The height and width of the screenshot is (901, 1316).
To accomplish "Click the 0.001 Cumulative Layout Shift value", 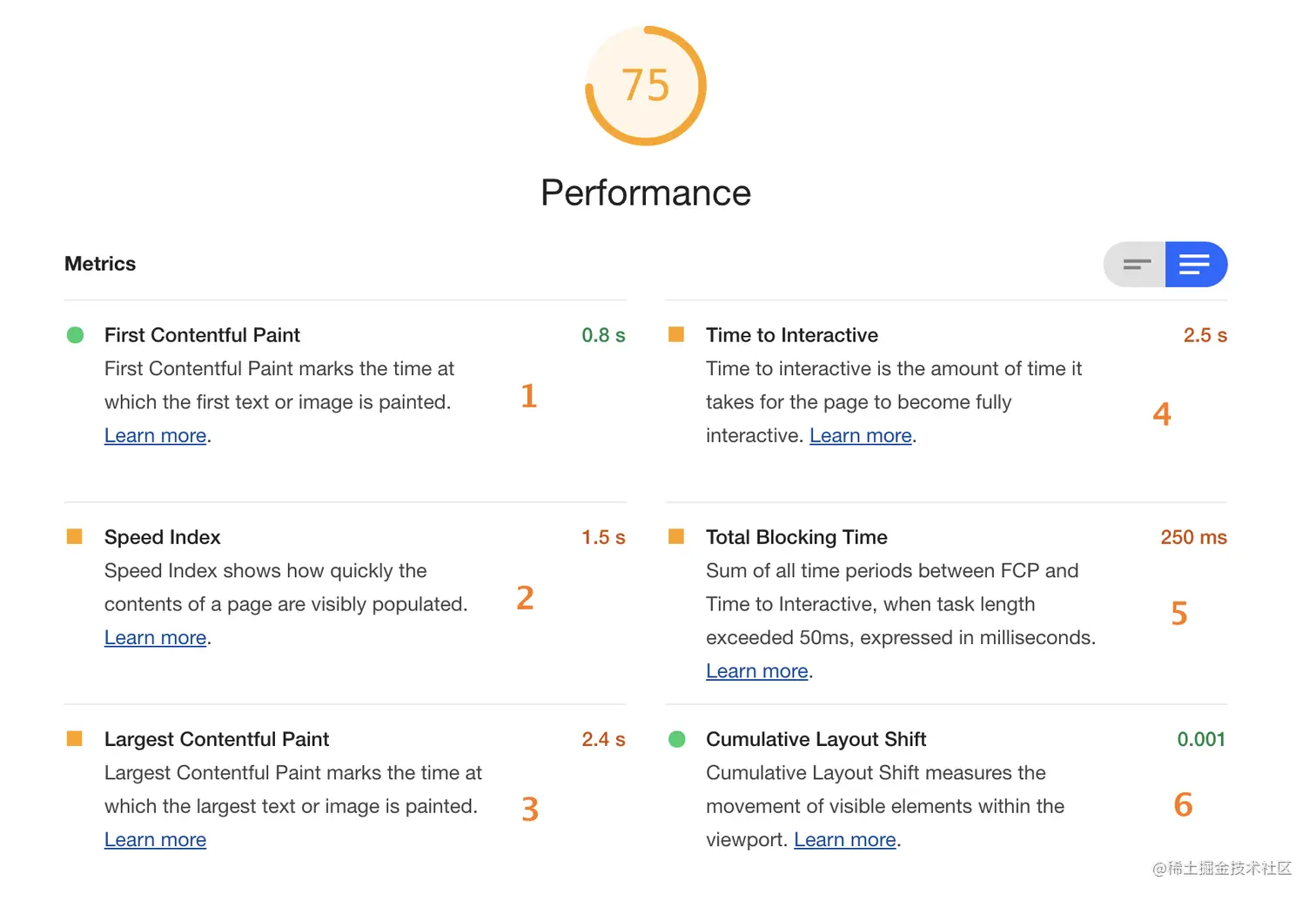I will [1200, 739].
